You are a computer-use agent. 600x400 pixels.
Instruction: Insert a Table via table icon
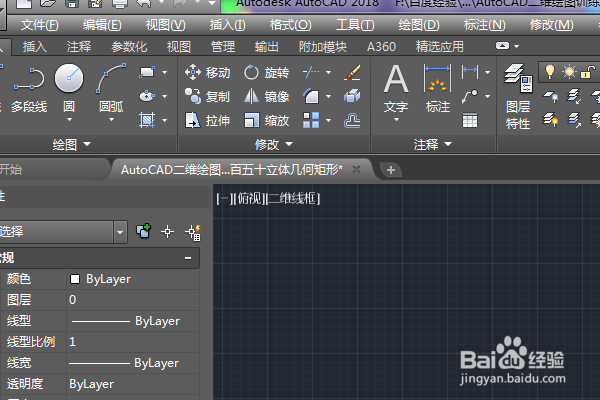[x=470, y=121]
